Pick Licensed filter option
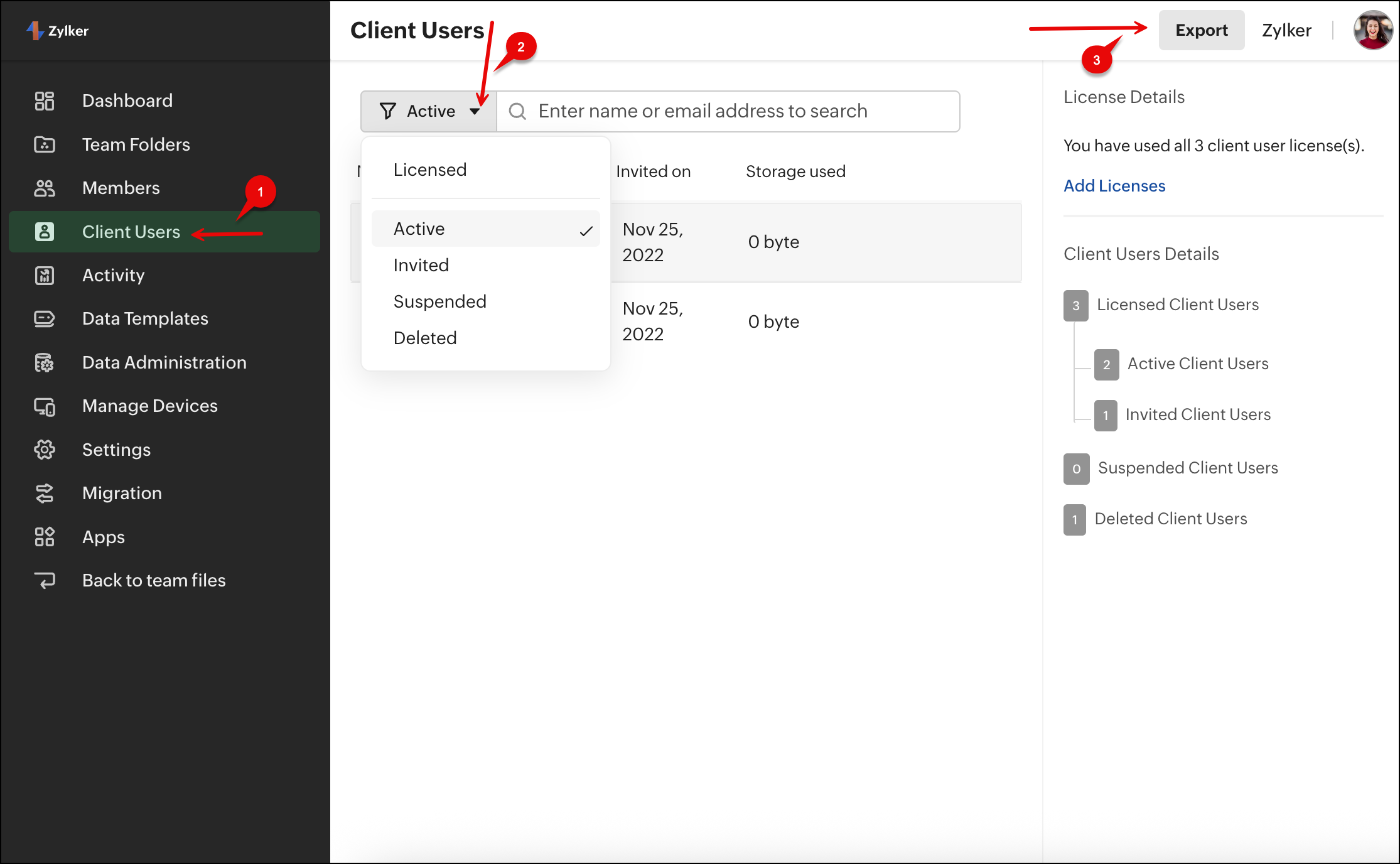The height and width of the screenshot is (864, 1400). tap(430, 170)
